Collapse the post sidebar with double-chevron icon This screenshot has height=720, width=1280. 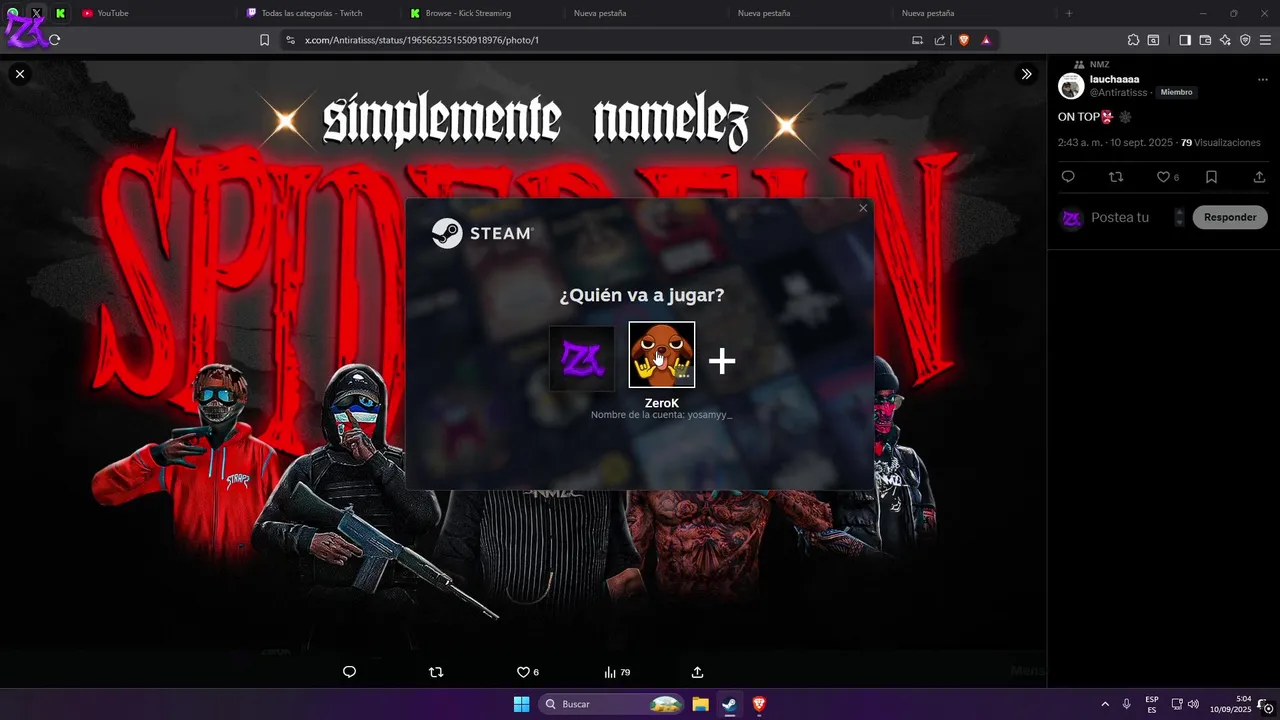pyautogui.click(x=1026, y=74)
